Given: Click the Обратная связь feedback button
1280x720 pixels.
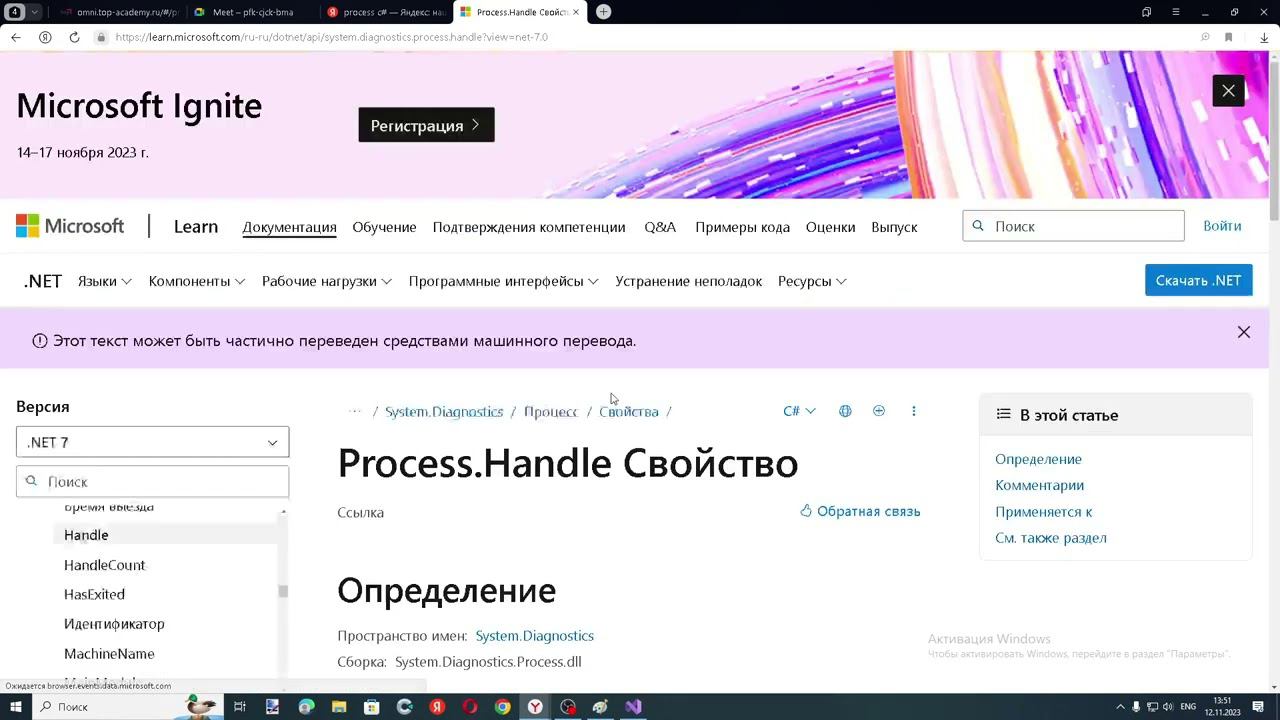Looking at the screenshot, I should pyautogui.click(x=860, y=511).
